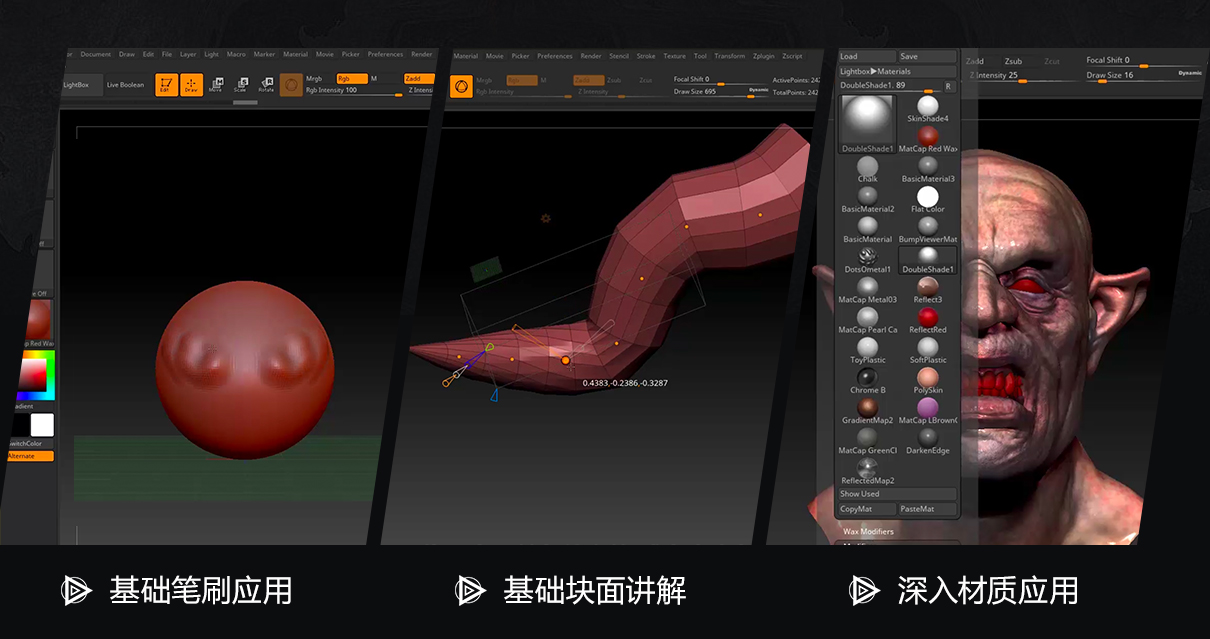Open the Layer menu
The width and height of the screenshot is (1210, 639).
(188, 54)
